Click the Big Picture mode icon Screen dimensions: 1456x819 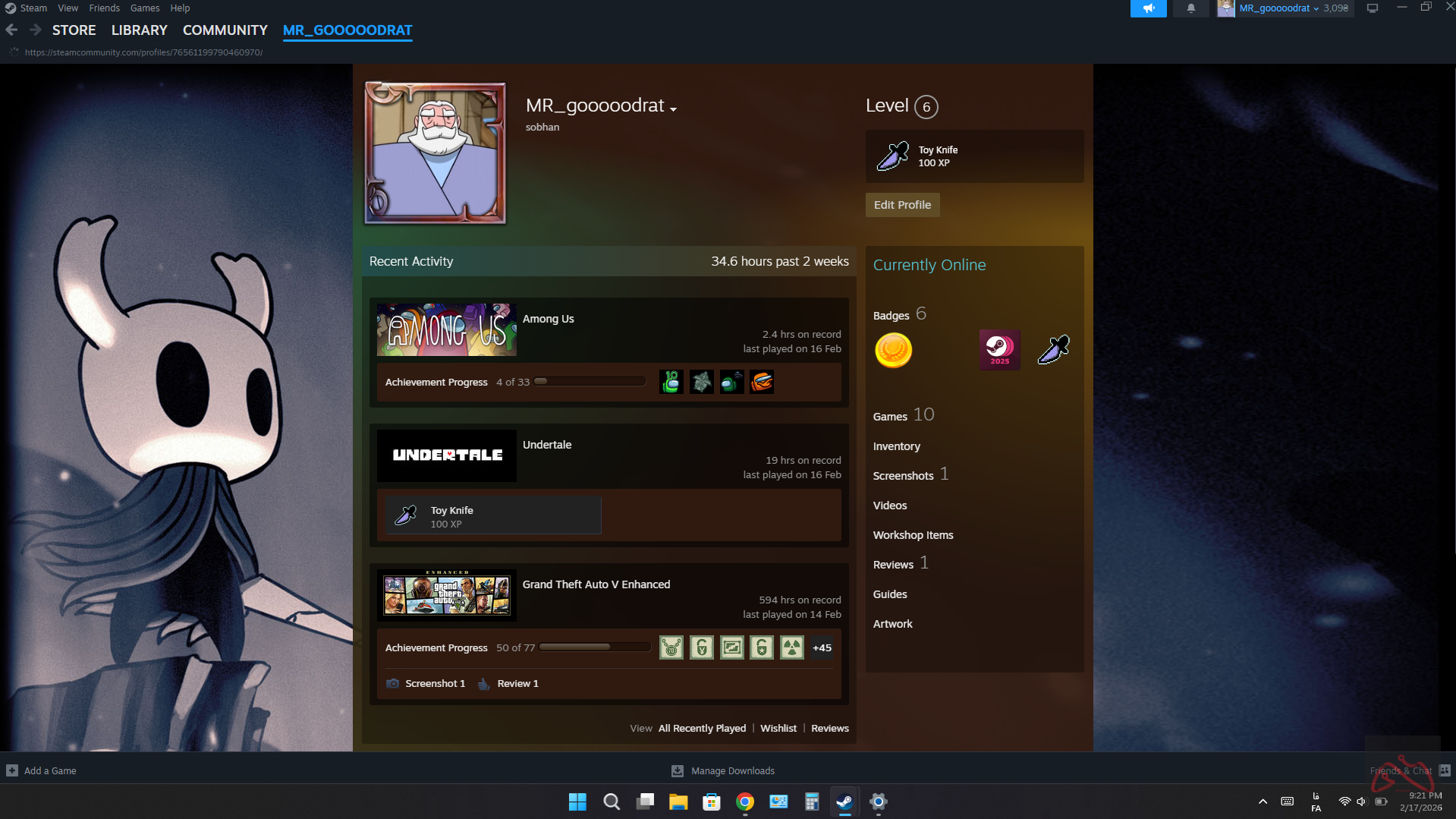click(1373, 8)
